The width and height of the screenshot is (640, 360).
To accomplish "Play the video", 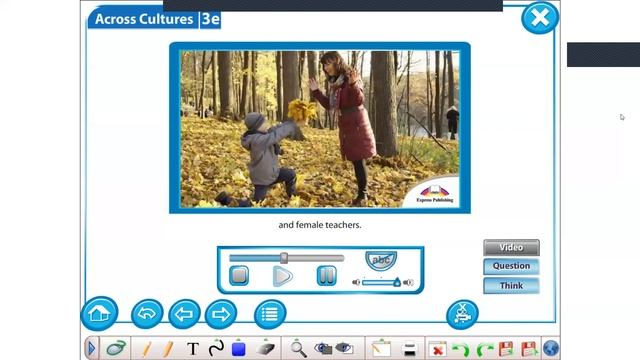I will [x=282, y=276].
